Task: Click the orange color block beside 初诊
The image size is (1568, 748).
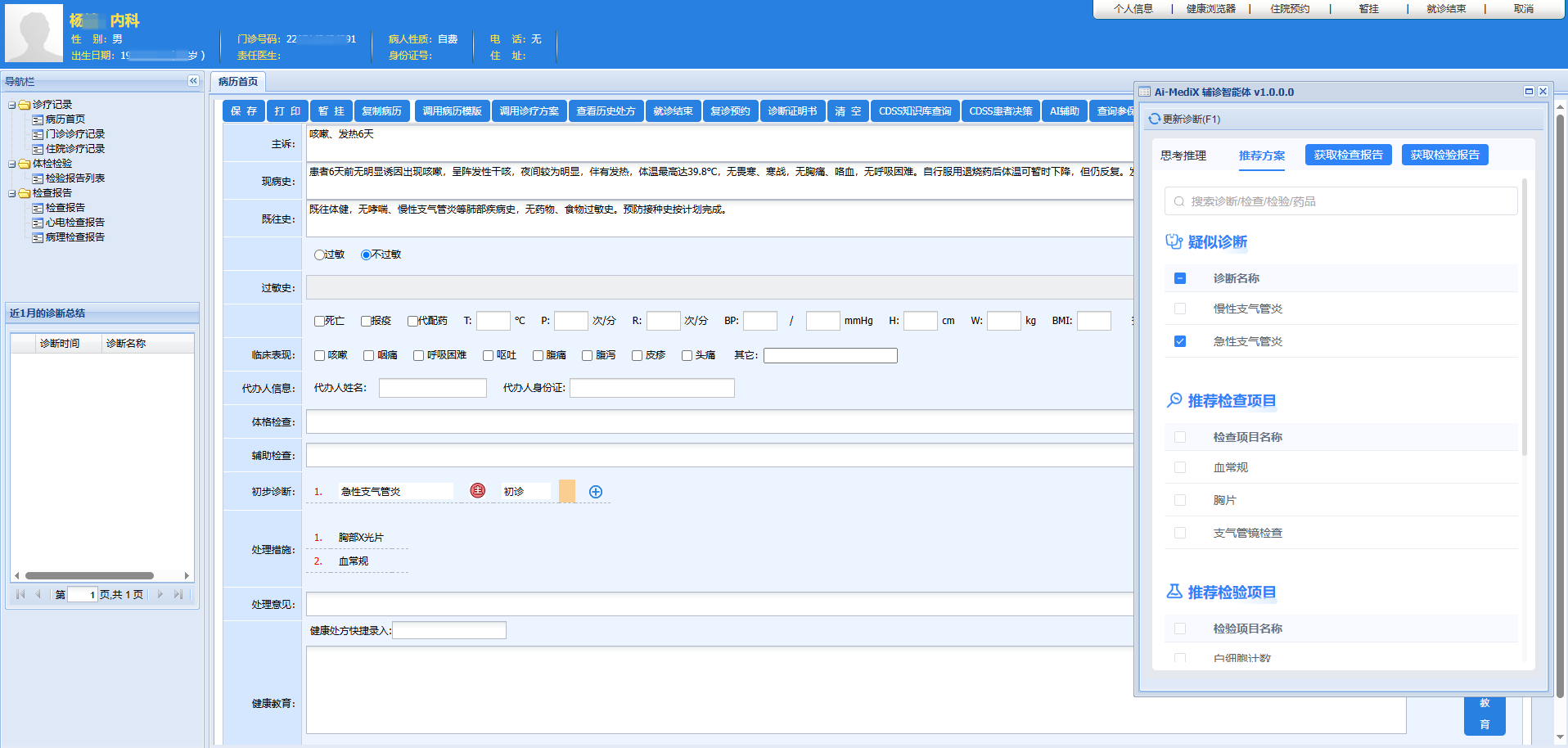Action: point(566,491)
